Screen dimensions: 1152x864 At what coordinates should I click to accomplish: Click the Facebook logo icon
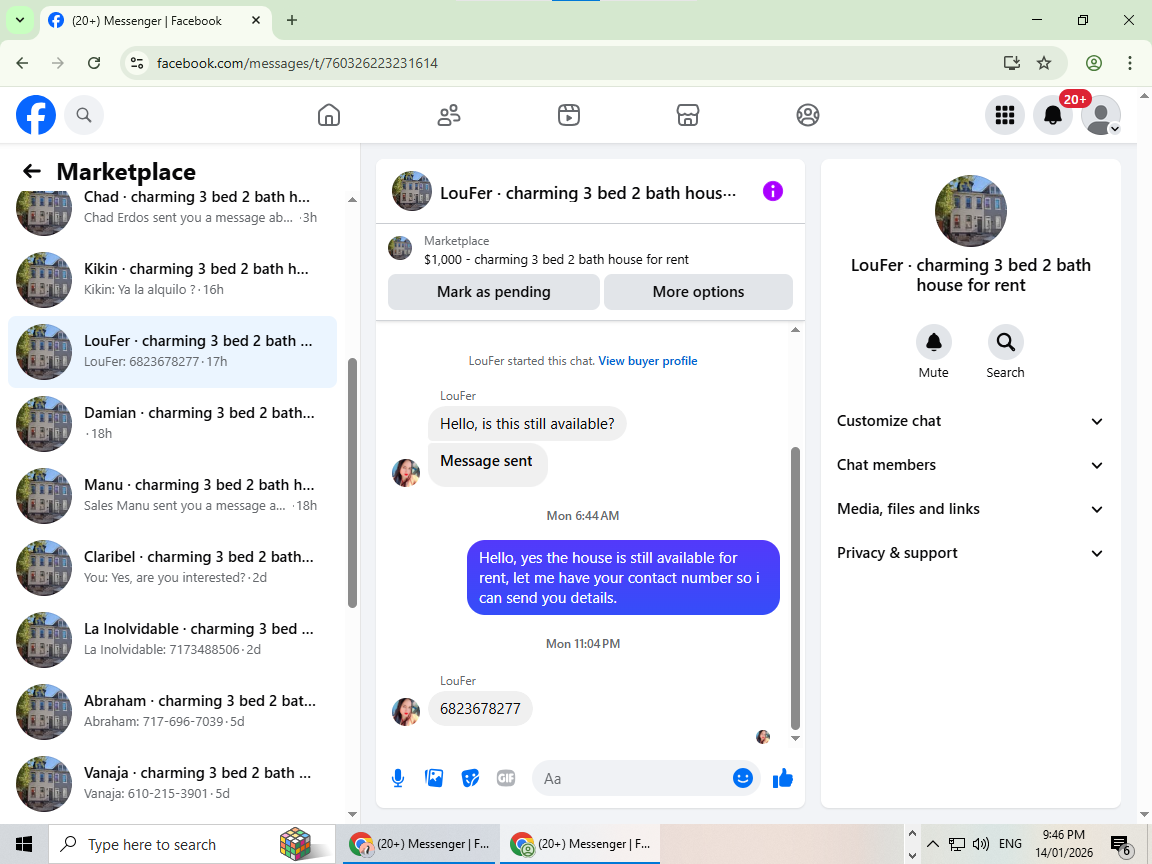click(36, 115)
